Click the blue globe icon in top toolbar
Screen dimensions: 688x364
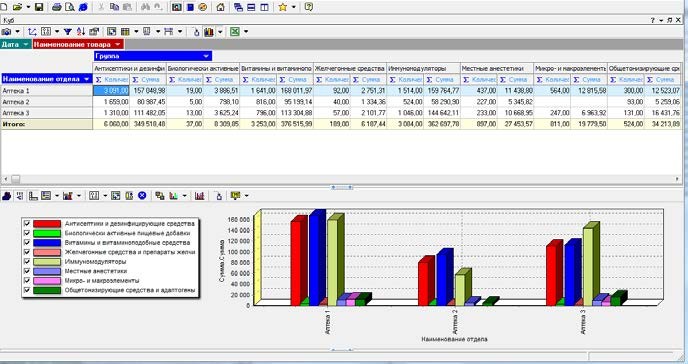click(83, 7)
